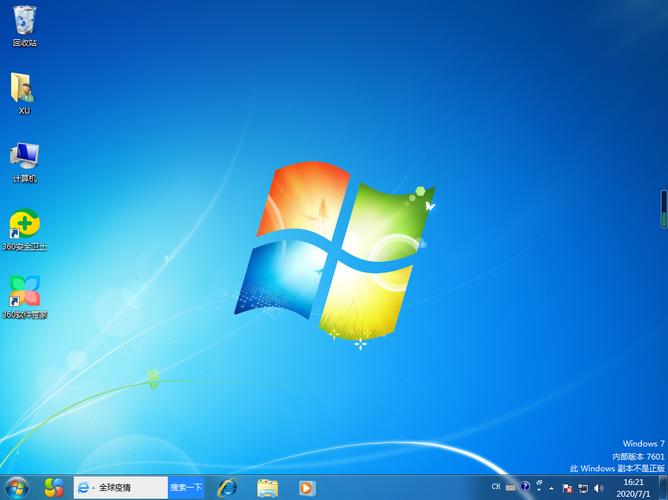Open Windows Explorer folder in taskbar

[267, 487]
